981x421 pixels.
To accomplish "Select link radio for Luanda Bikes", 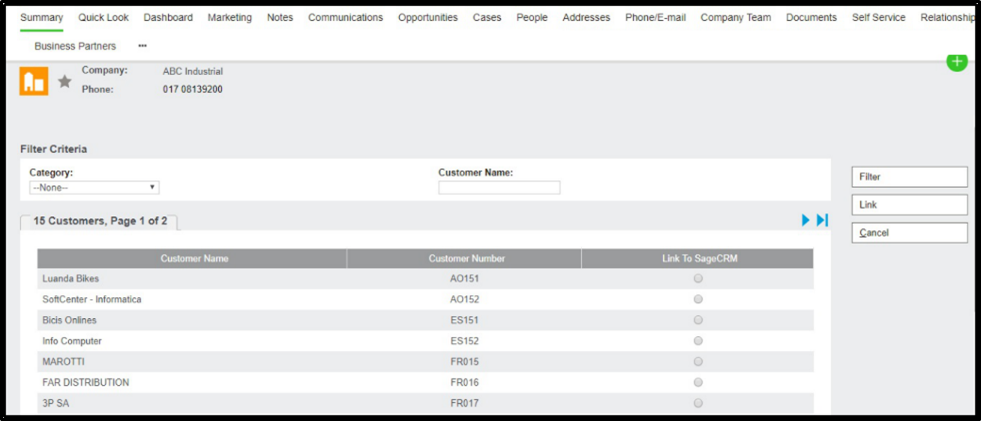I will coord(698,279).
